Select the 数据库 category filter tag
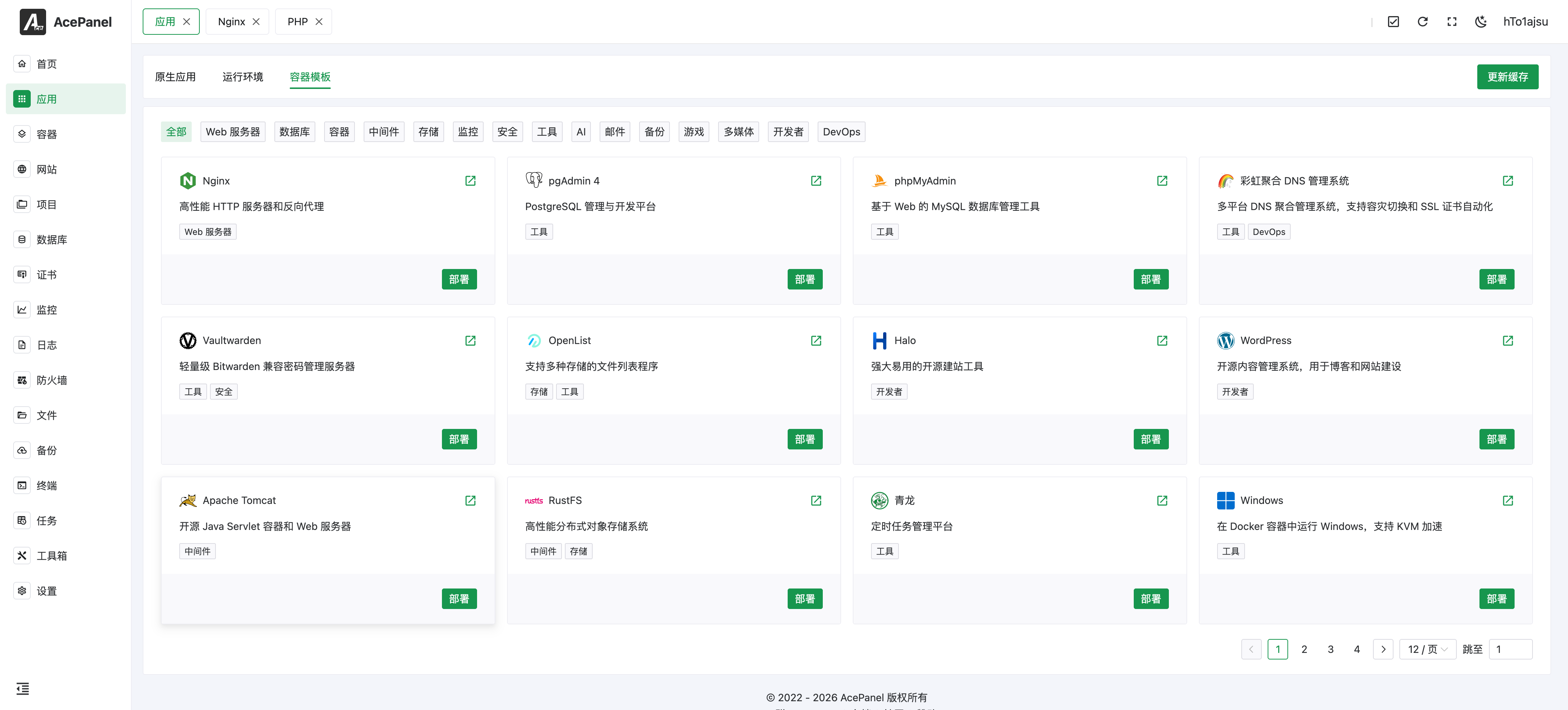 point(294,131)
